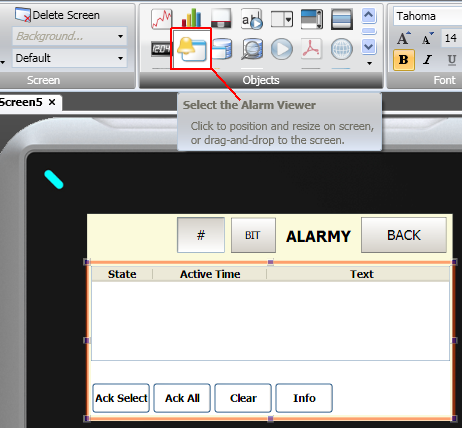Click the Ack All button

pos(182,398)
